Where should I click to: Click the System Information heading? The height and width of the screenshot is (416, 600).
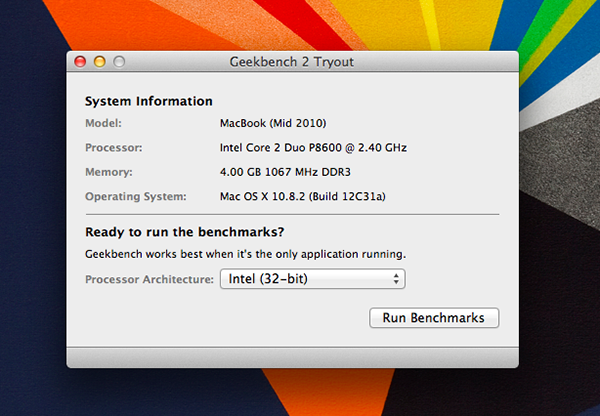click(x=148, y=101)
